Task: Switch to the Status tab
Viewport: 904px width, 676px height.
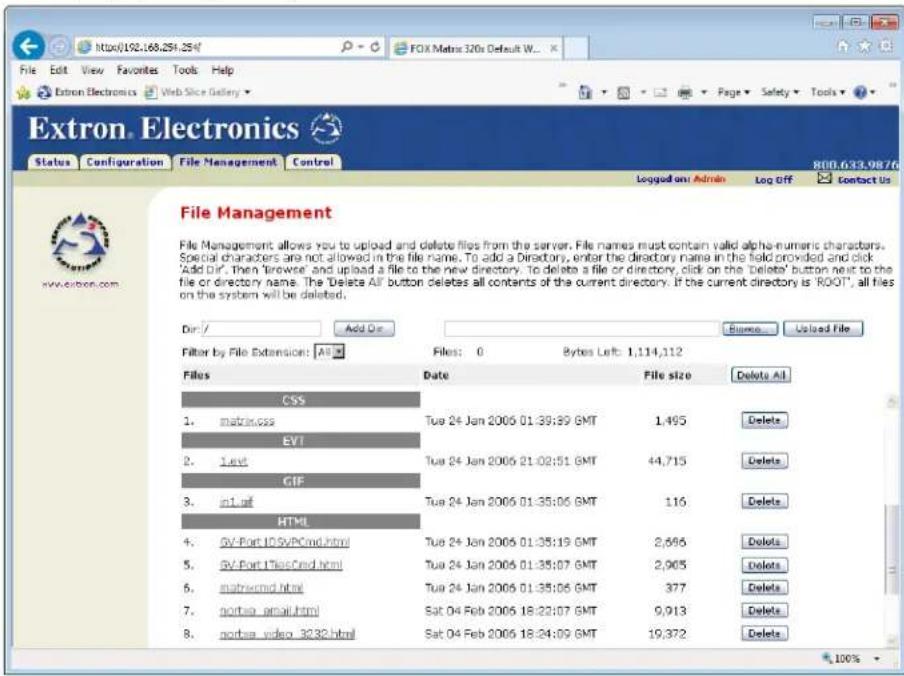Action: click(52, 162)
